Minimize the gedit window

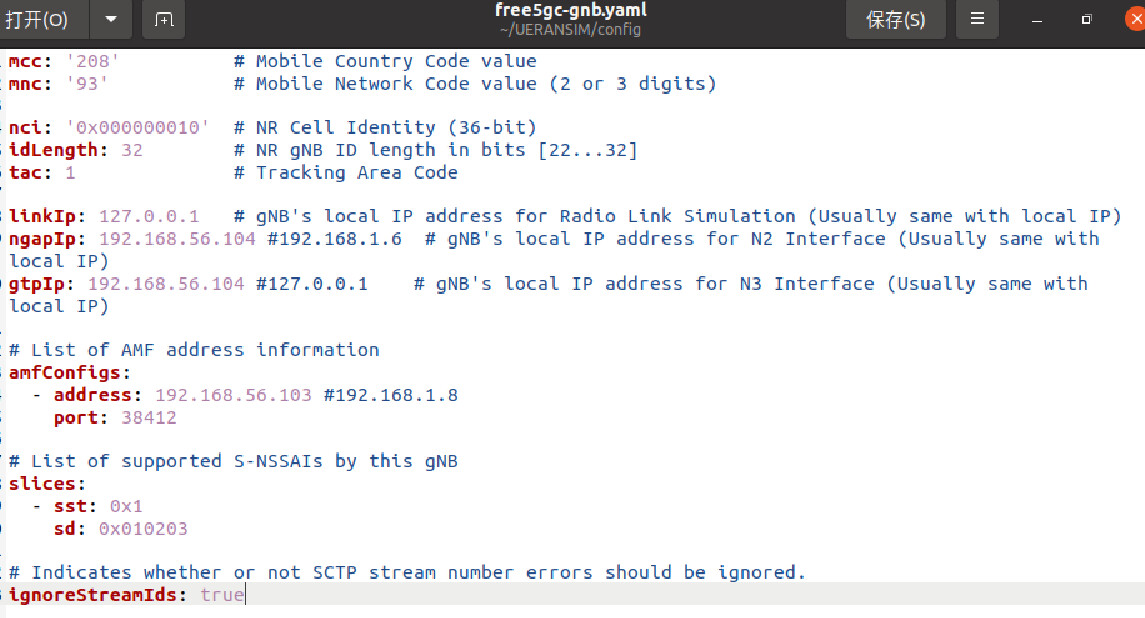1036,20
